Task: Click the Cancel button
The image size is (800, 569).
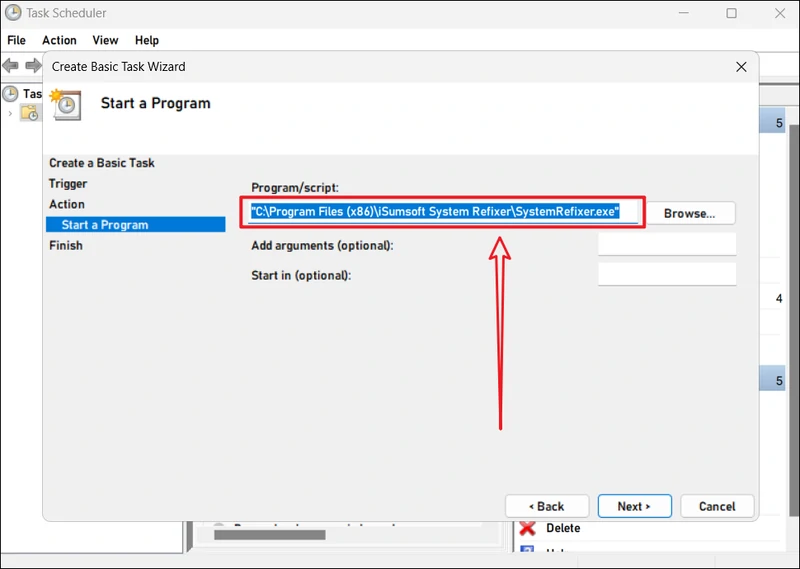Action: point(717,506)
